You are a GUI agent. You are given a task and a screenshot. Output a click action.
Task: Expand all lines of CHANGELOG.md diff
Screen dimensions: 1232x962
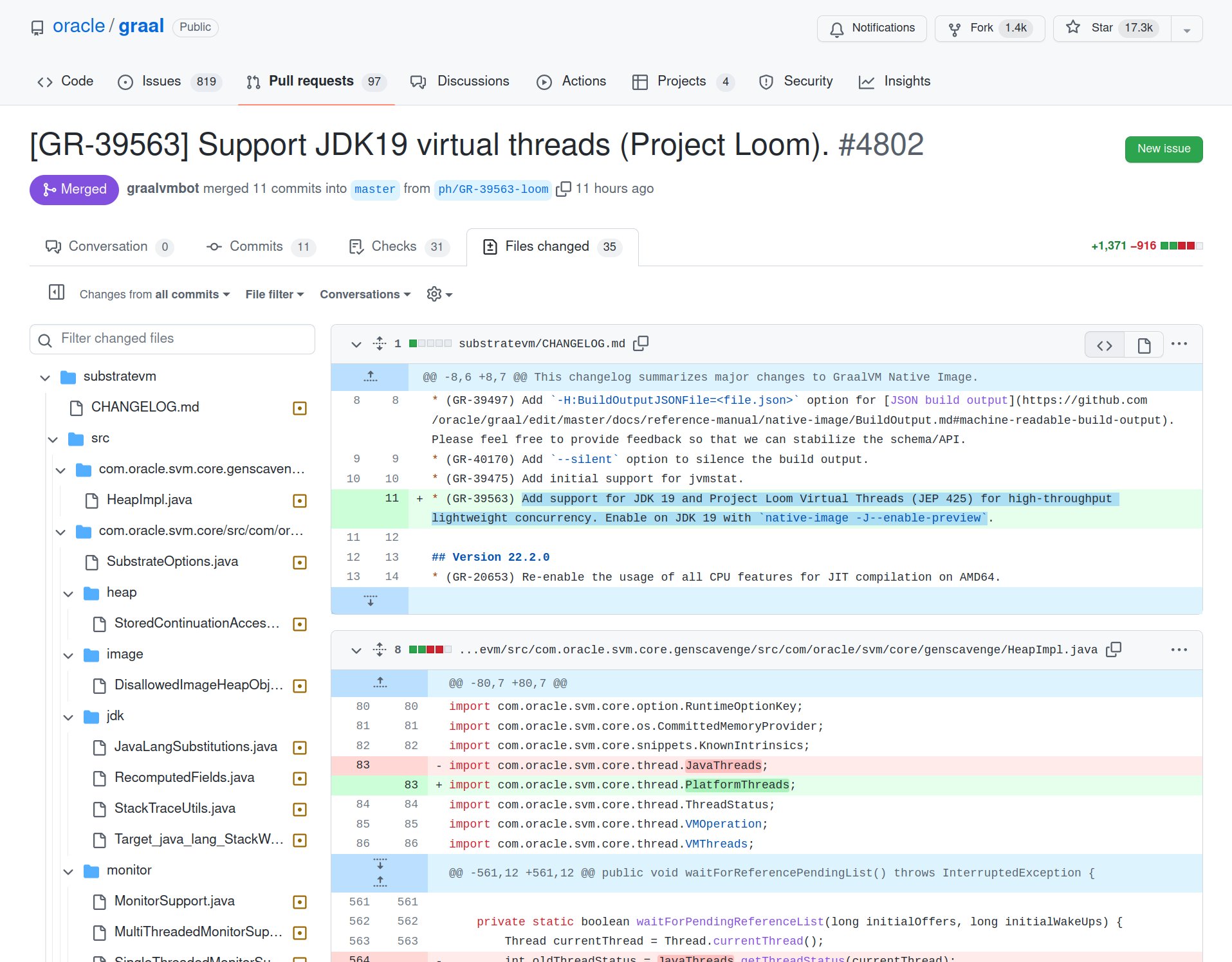[x=380, y=344]
